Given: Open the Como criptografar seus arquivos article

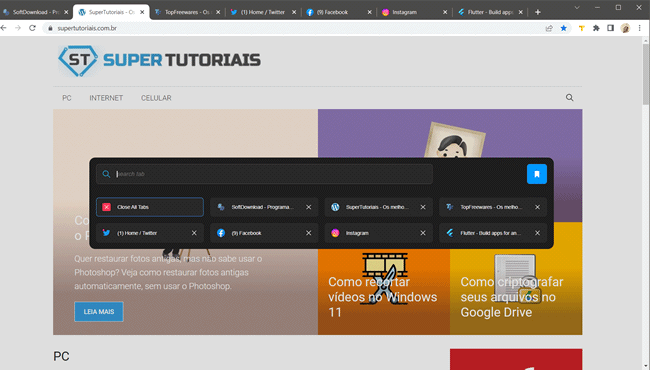Looking at the screenshot, I should pos(512,297).
